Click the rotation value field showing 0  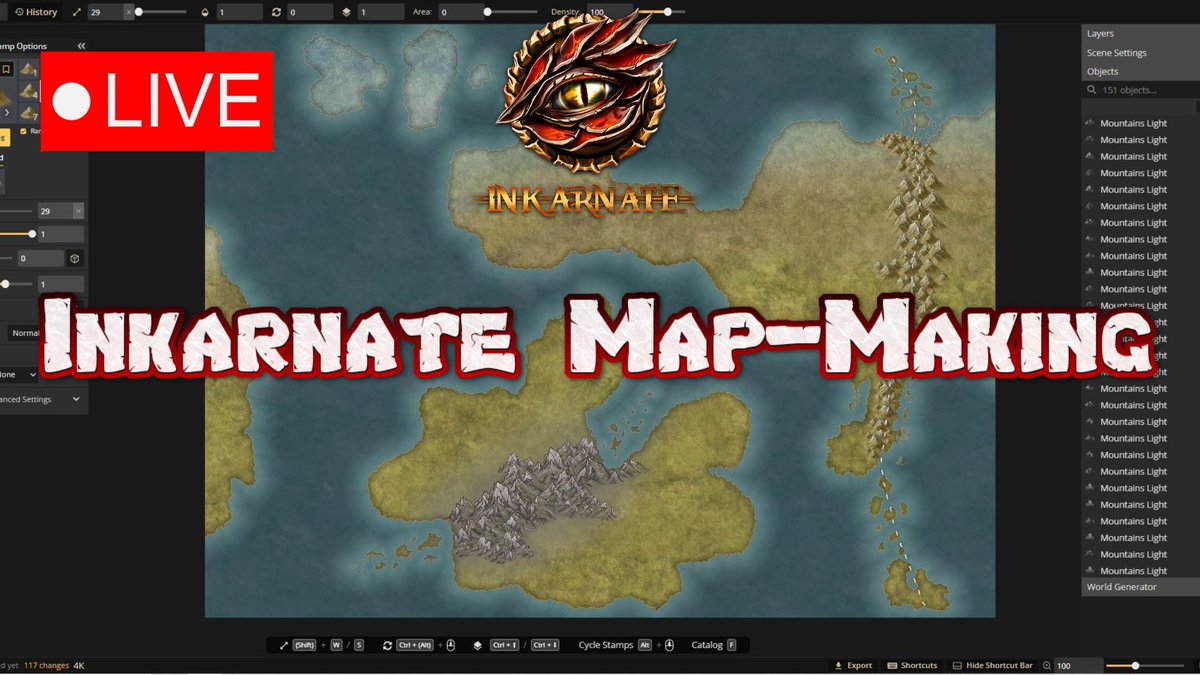[310, 12]
